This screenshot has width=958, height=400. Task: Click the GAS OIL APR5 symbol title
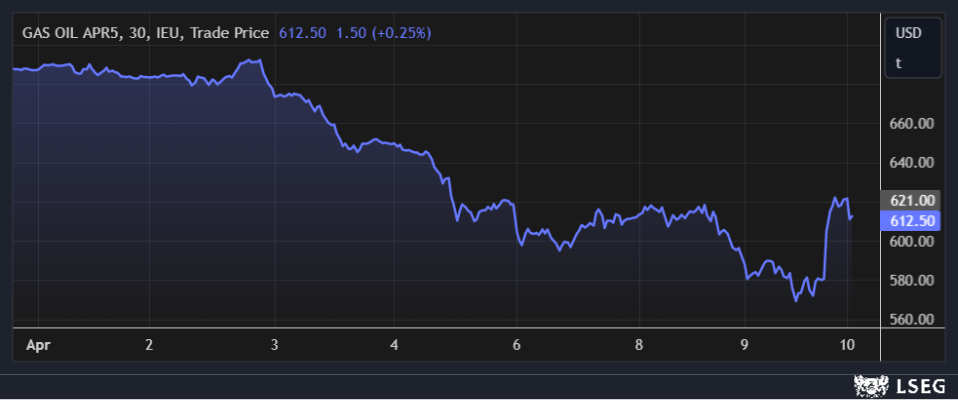click(70, 33)
